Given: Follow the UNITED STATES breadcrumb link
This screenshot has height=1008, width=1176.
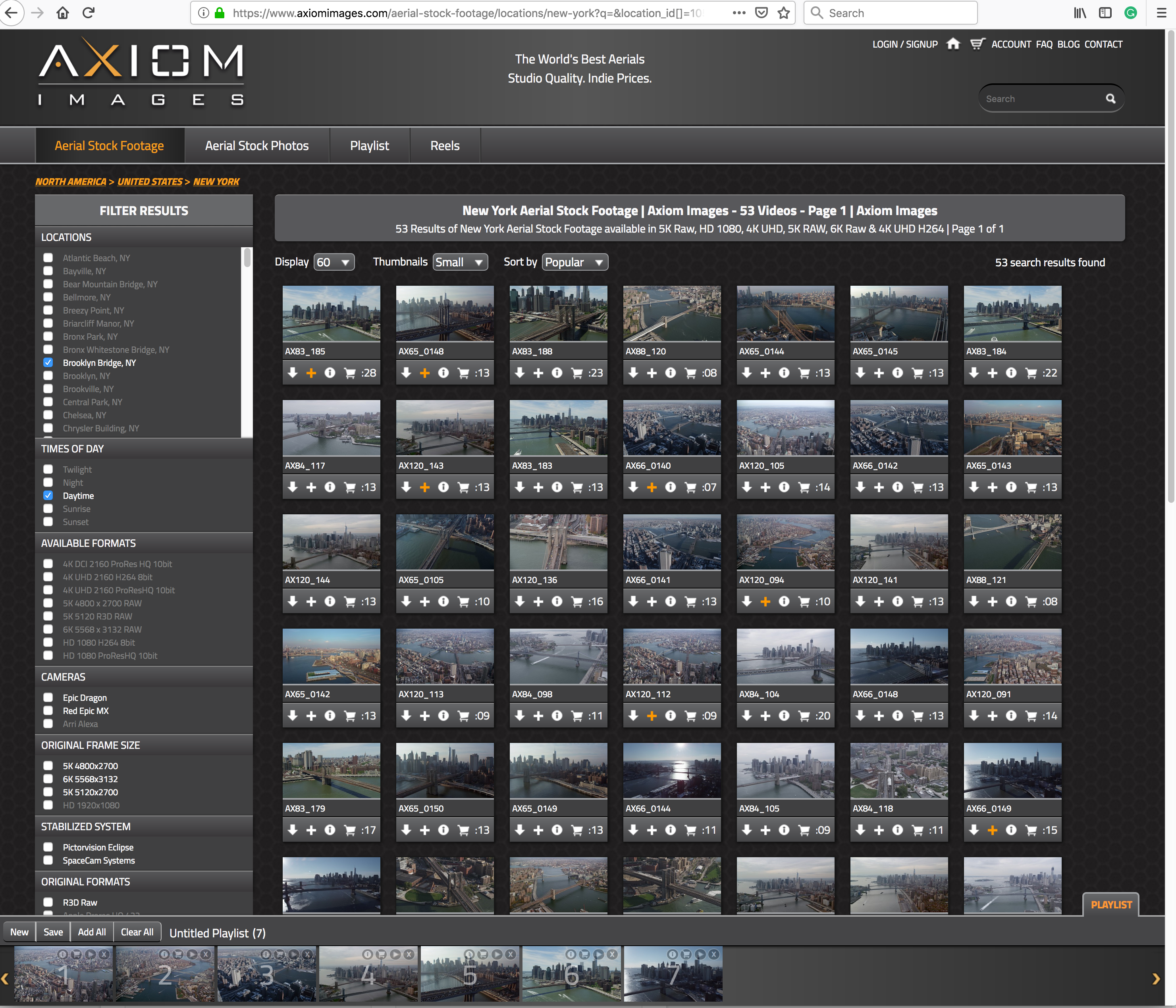Looking at the screenshot, I should (x=150, y=181).
